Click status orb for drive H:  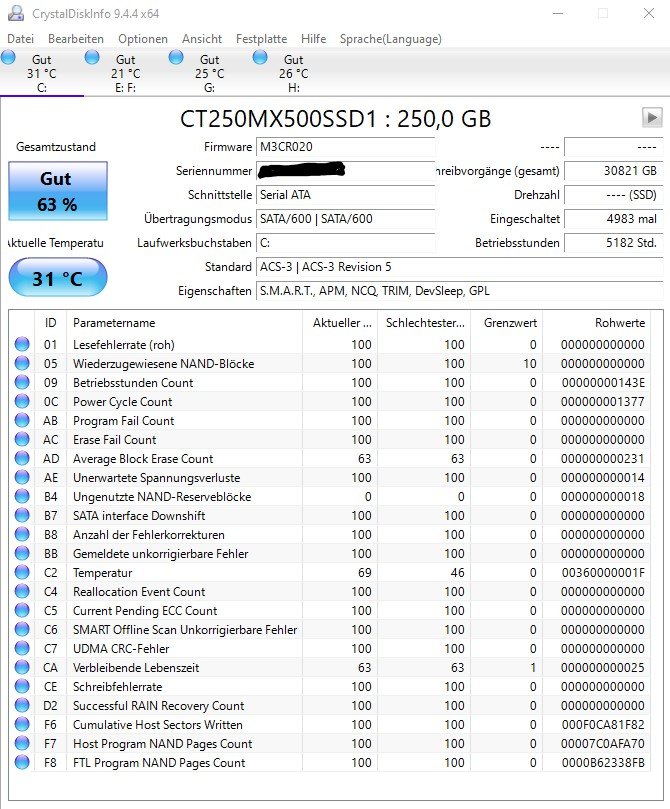click(x=260, y=57)
